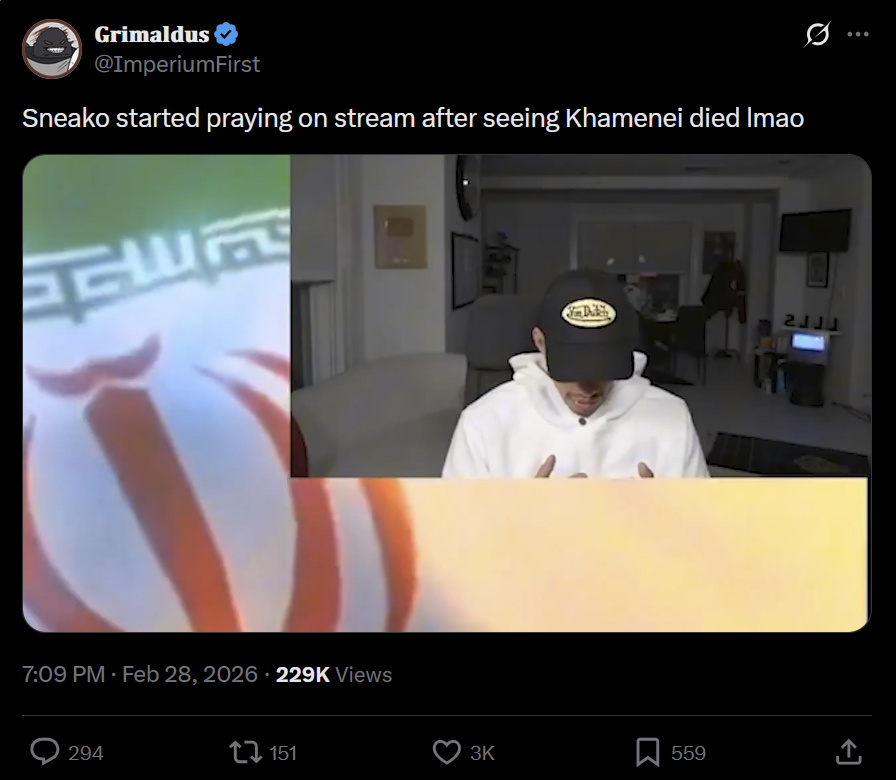Open Grimaldus profile avatar
The width and height of the screenshot is (896, 780).
(x=52, y=49)
